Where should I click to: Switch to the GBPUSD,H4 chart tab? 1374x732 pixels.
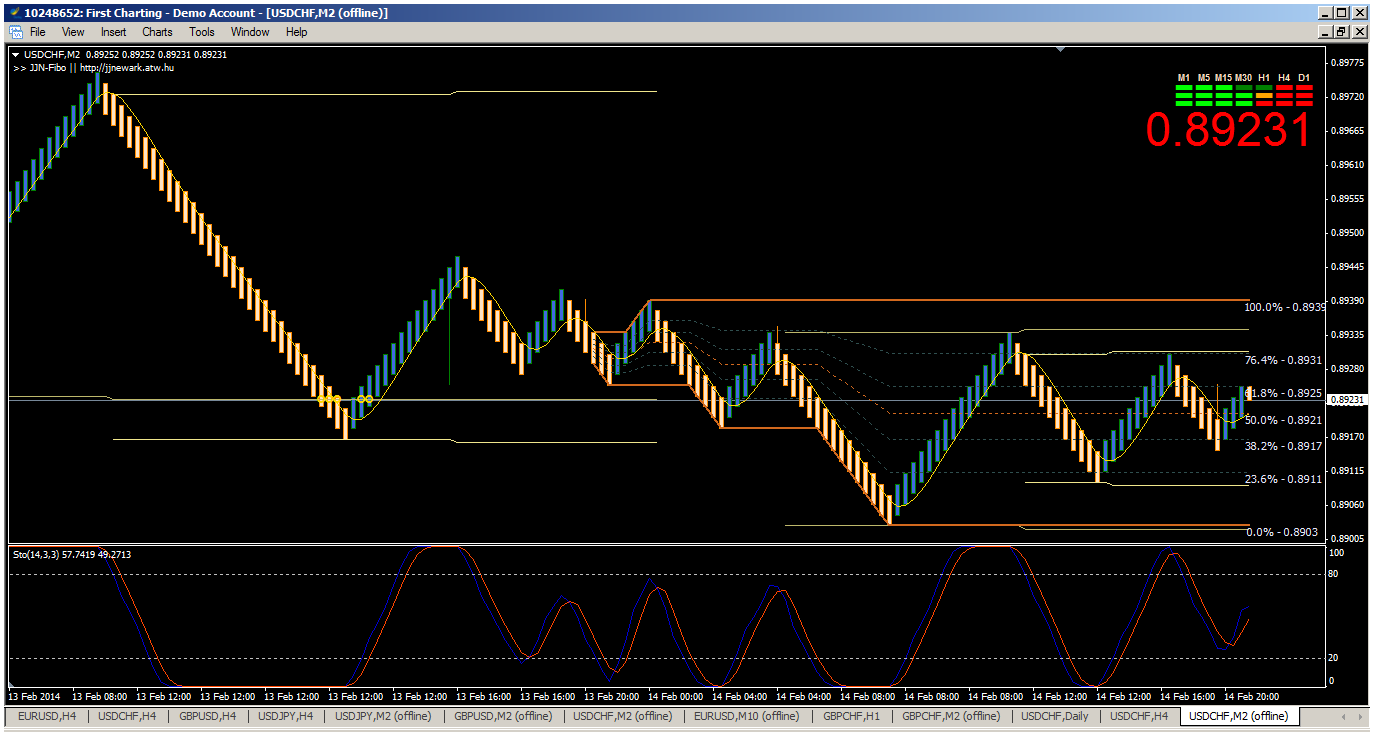click(208, 716)
